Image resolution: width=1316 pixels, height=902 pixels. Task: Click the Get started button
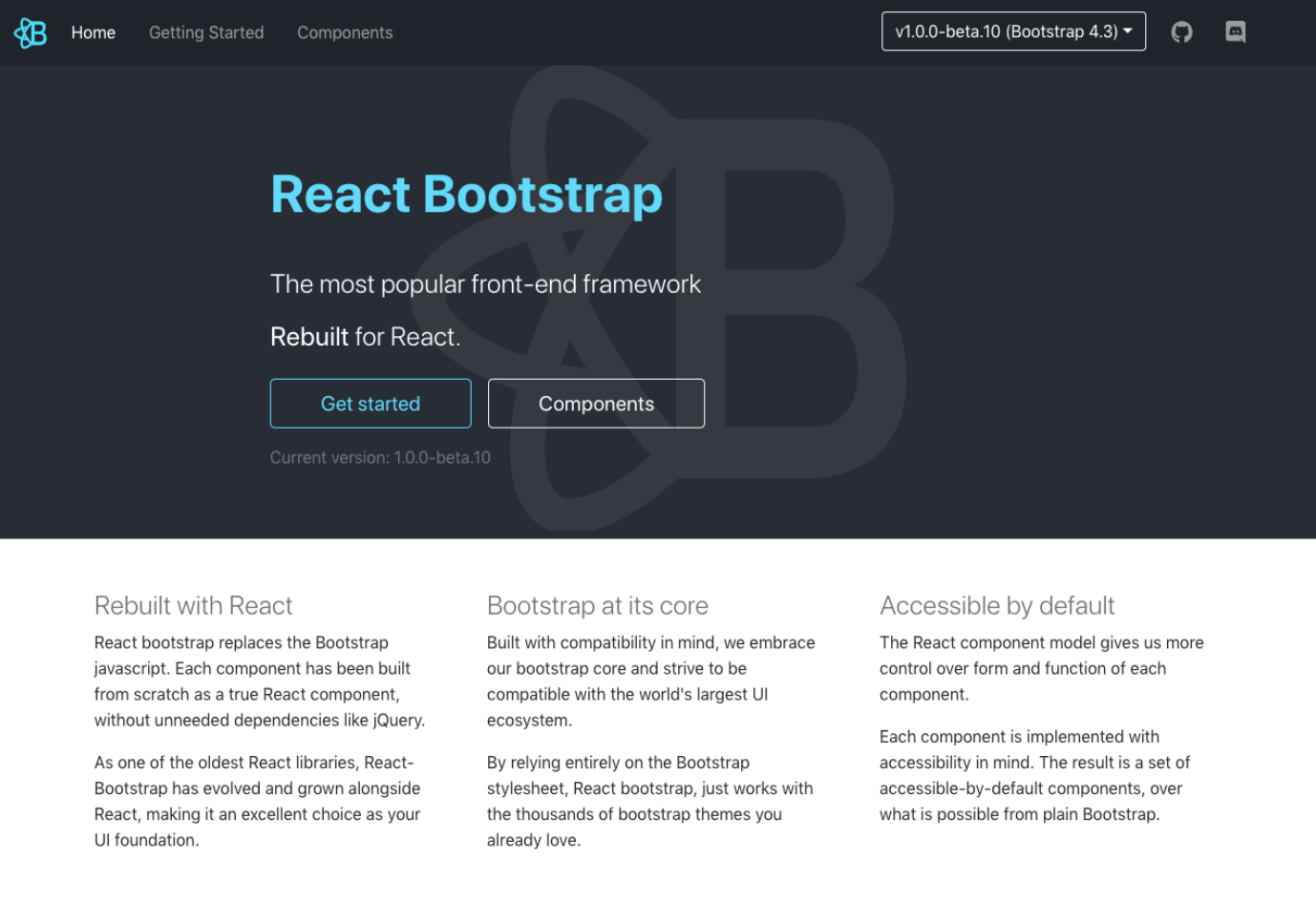pyautogui.click(x=371, y=404)
